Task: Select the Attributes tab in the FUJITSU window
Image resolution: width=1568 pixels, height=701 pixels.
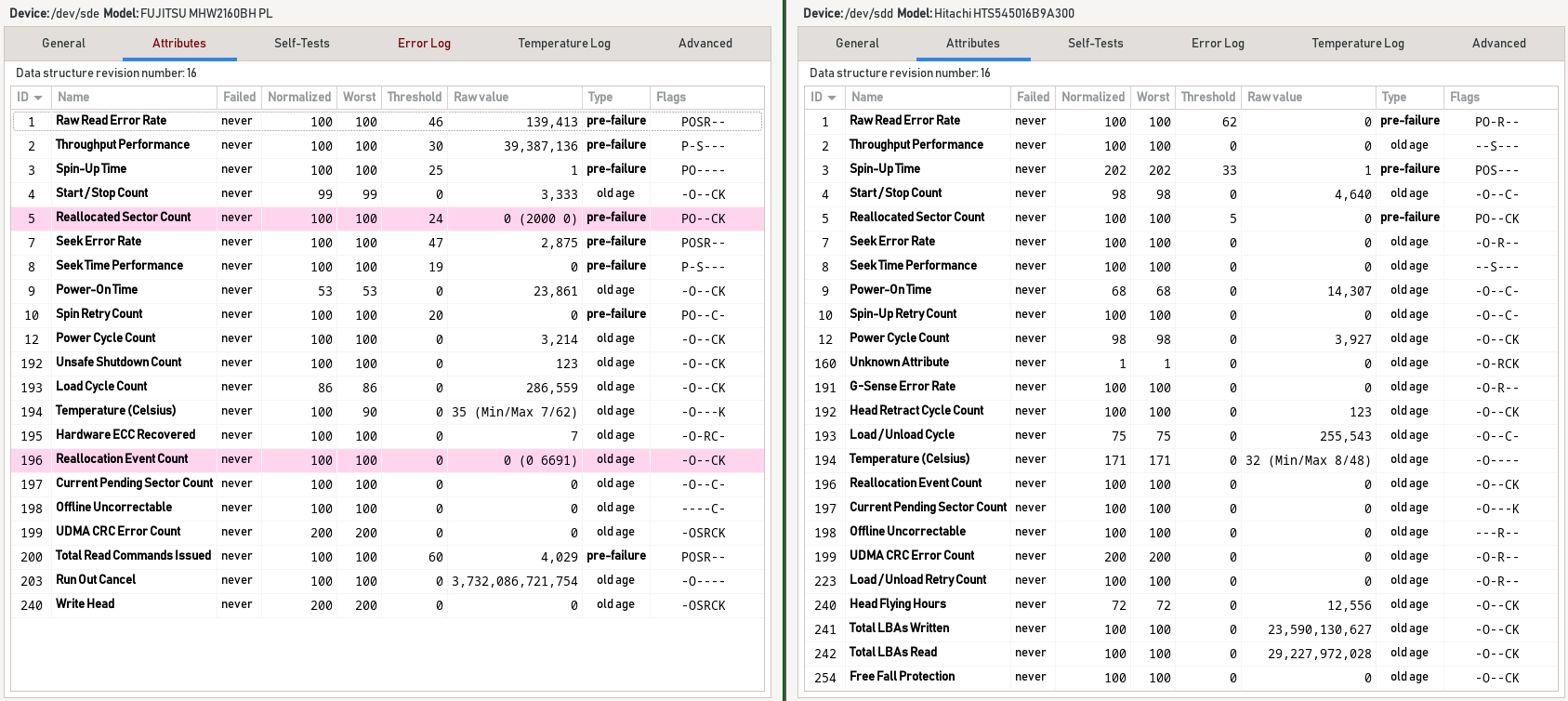Action: pos(179,43)
